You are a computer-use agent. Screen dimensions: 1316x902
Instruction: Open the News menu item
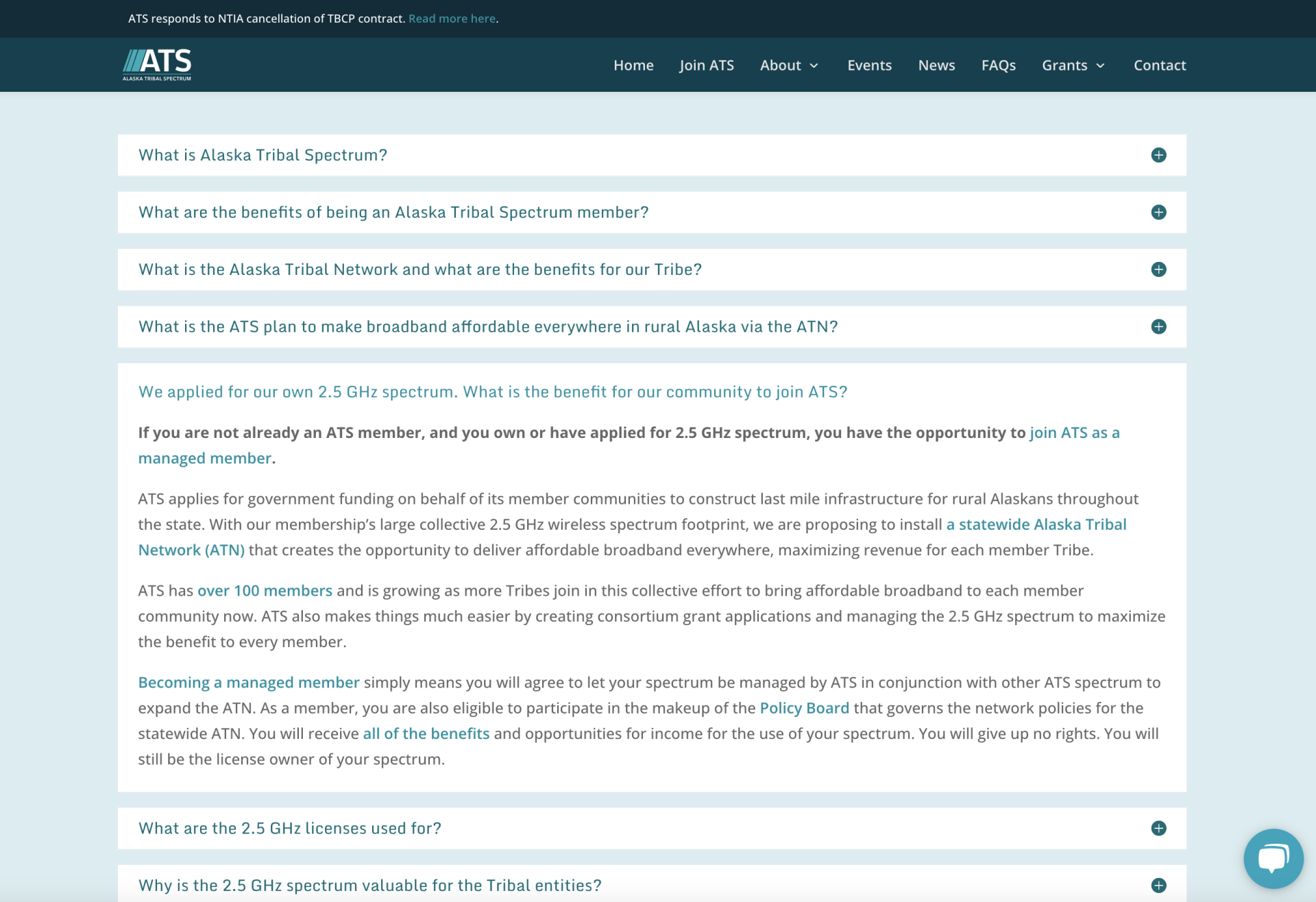click(x=936, y=65)
